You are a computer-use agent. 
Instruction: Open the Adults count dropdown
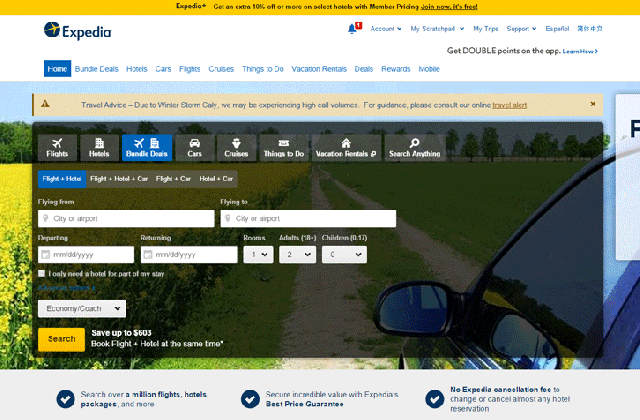pyautogui.click(x=297, y=254)
